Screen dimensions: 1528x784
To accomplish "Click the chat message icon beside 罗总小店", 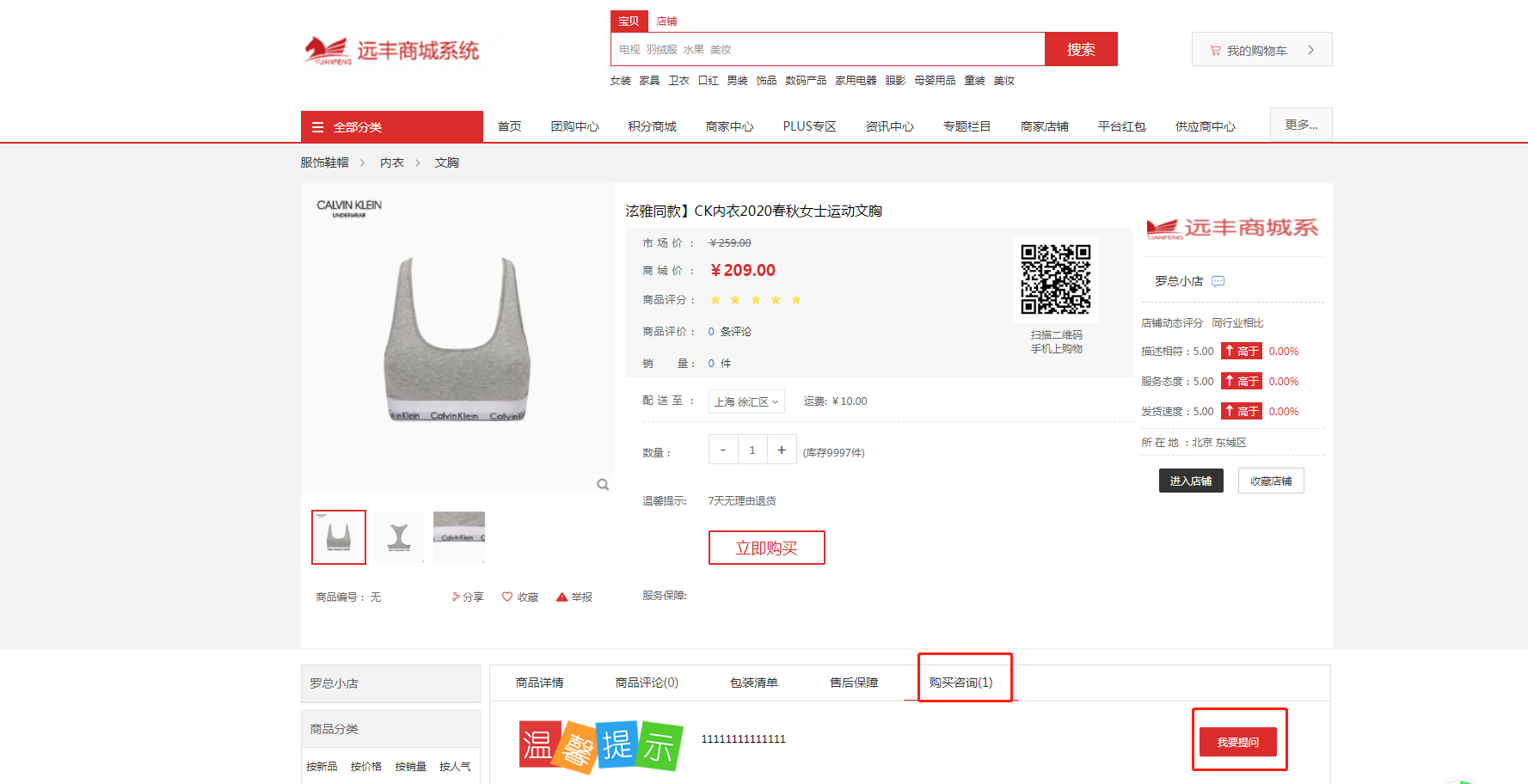I will pos(1218,281).
